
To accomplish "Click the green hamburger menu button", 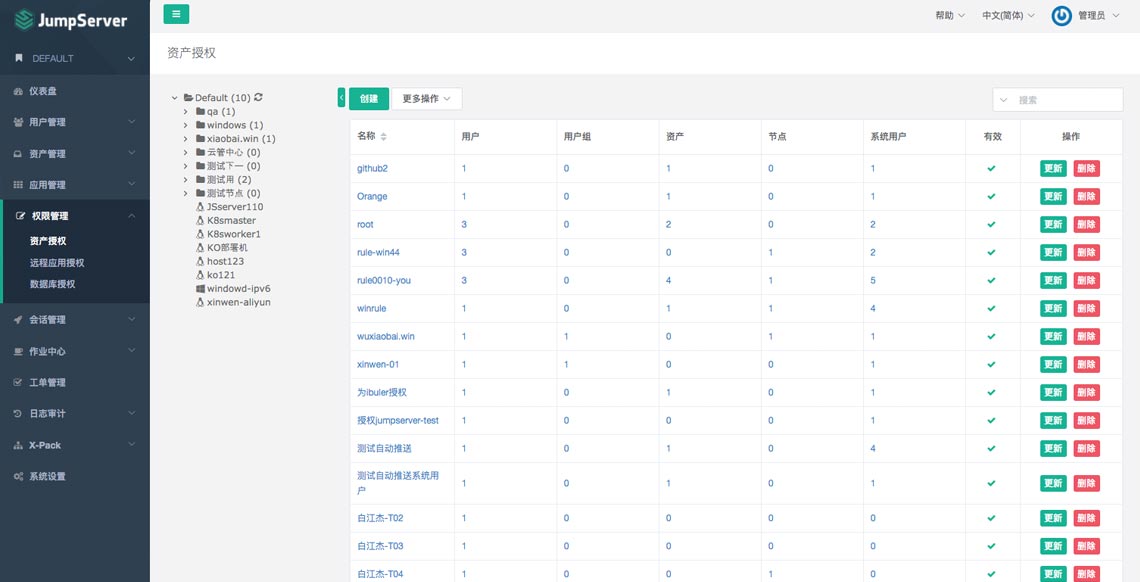I will (x=176, y=14).
